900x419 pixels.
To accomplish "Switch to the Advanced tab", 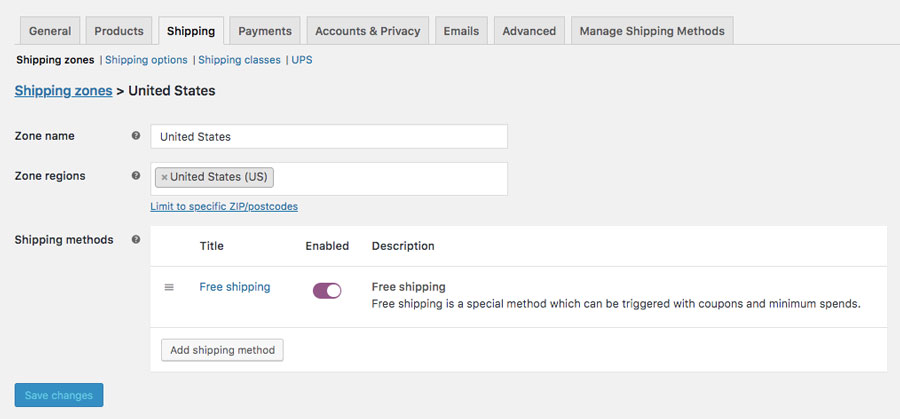I will point(529,31).
